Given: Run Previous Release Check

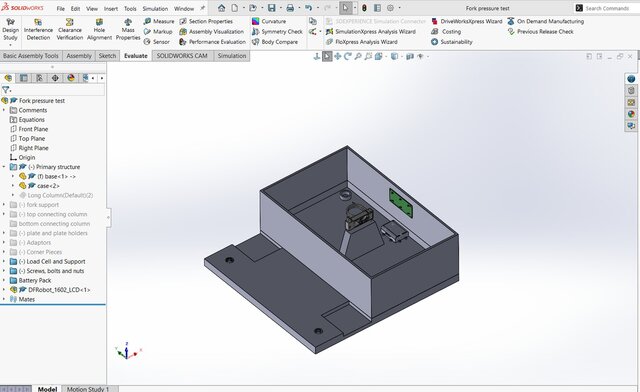Looking at the screenshot, I should tap(540, 31).
